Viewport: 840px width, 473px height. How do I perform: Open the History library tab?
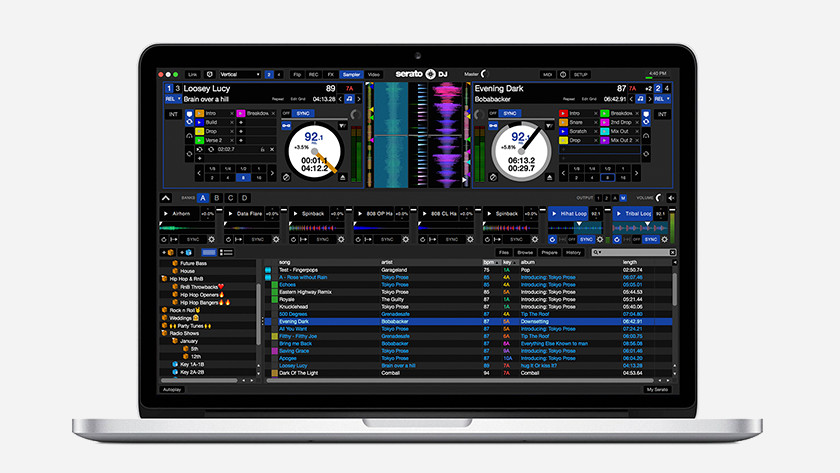(573, 252)
